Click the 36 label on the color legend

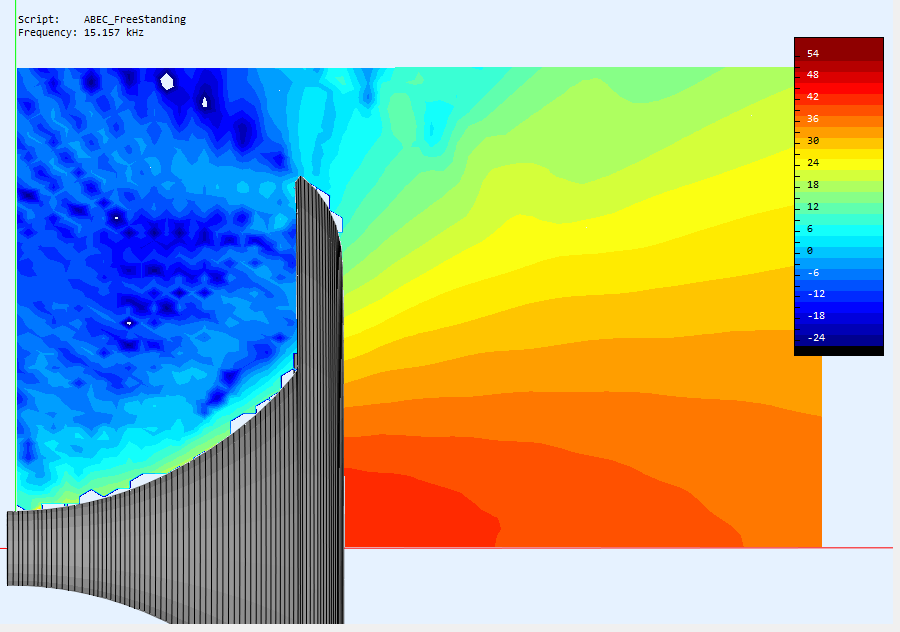[x=813, y=119]
